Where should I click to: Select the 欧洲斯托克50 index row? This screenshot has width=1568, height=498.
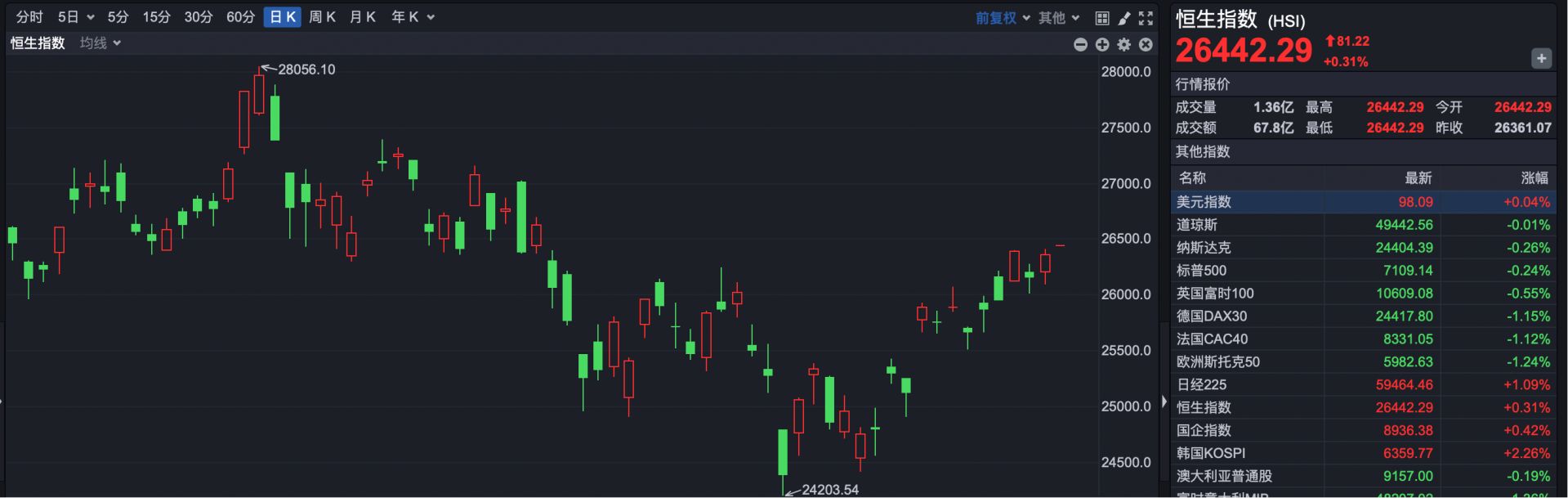[1363, 362]
